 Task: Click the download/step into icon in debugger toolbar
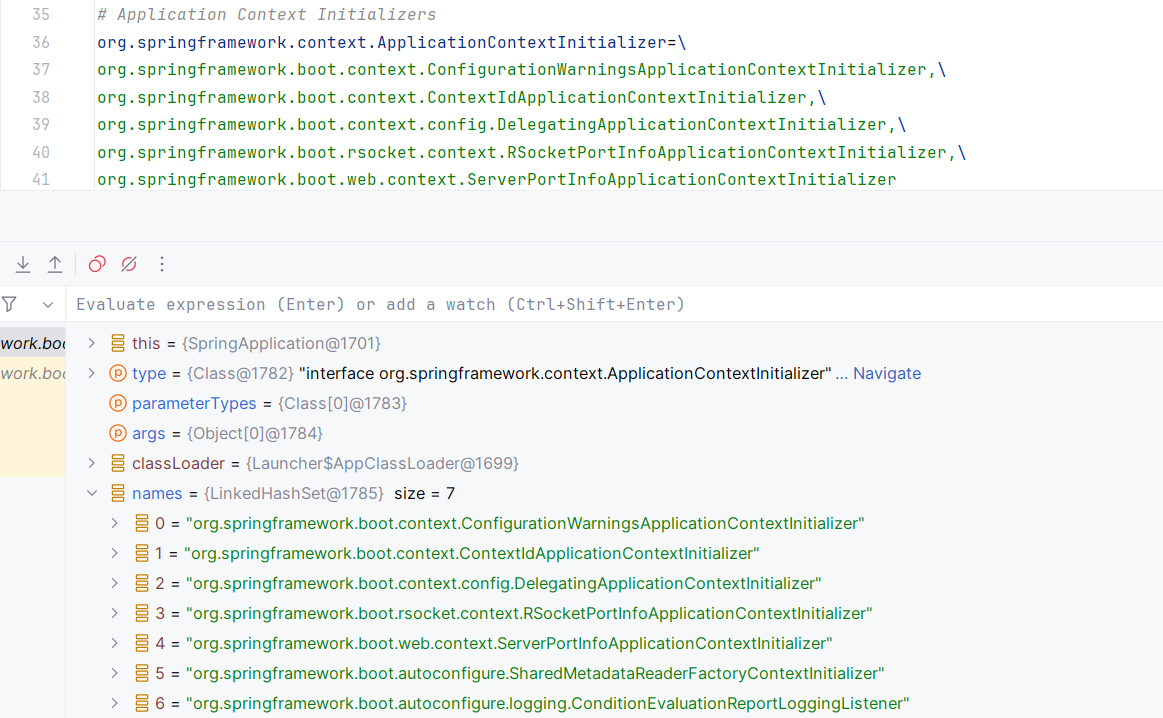point(23,264)
